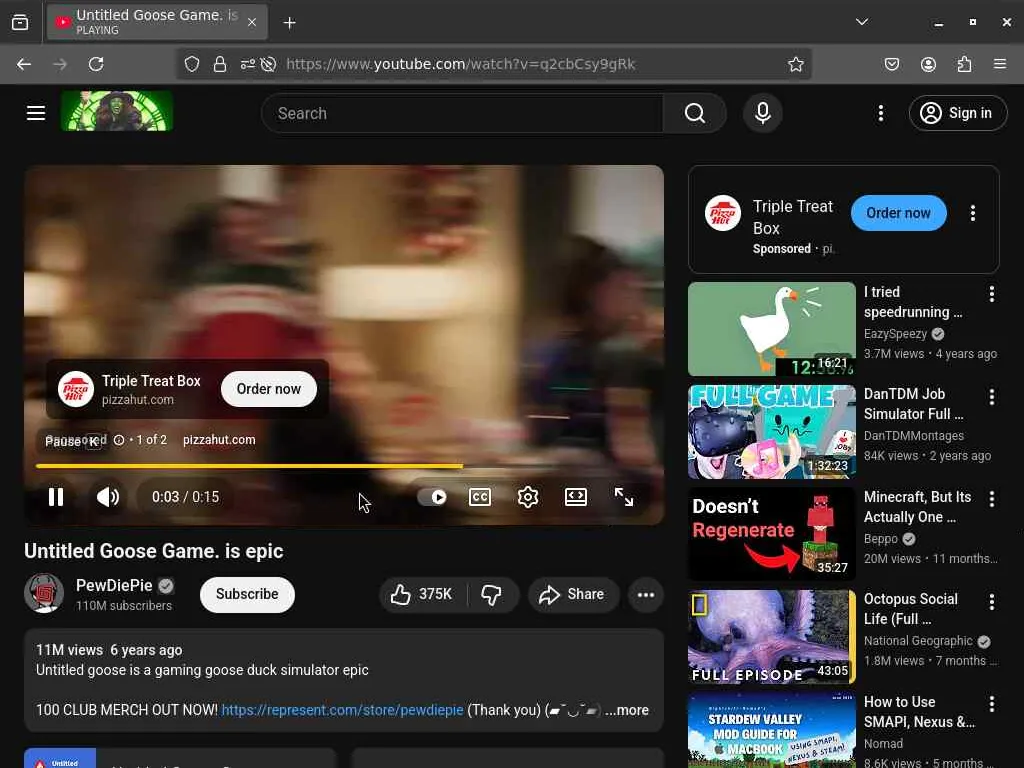Open octopus Full Episode thumbnail
Image resolution: width=1024 pixels, height=768 pixels.
pos(772,637)
